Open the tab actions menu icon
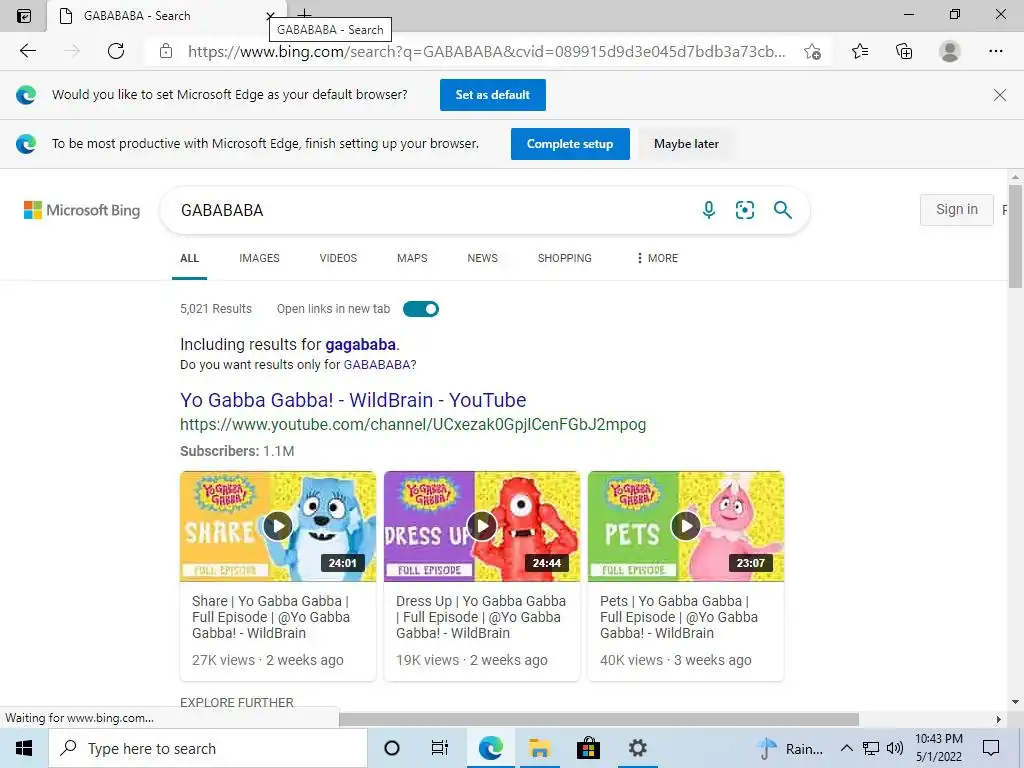 click(24, 16)
